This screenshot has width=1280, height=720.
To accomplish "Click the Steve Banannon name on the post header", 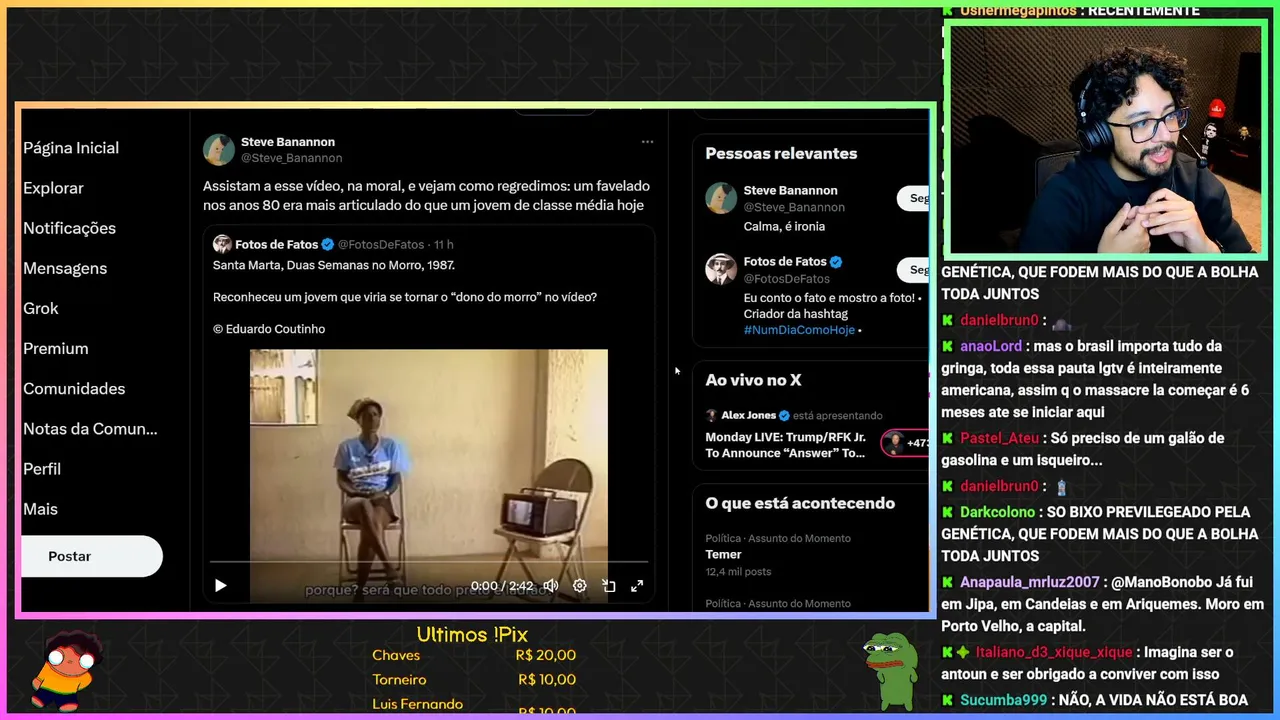I will (x=288, y=142).
